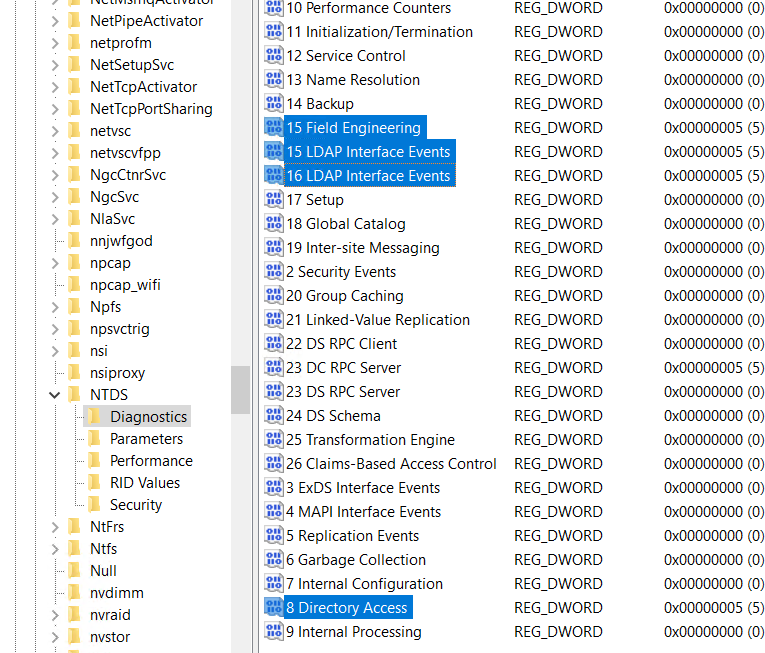Screen dimensions: 765x653
Task: Click the 18 Global Catalog value icon
Action: (x=273, y=224)
